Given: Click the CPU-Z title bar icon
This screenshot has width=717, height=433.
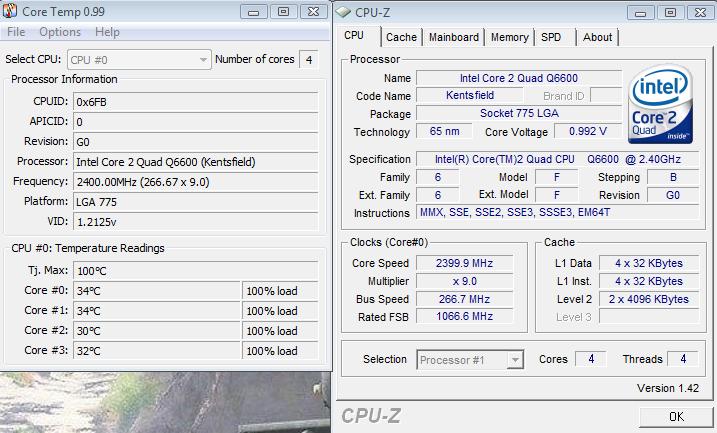Looking at the screenshot, I should (x=342, y=12).
